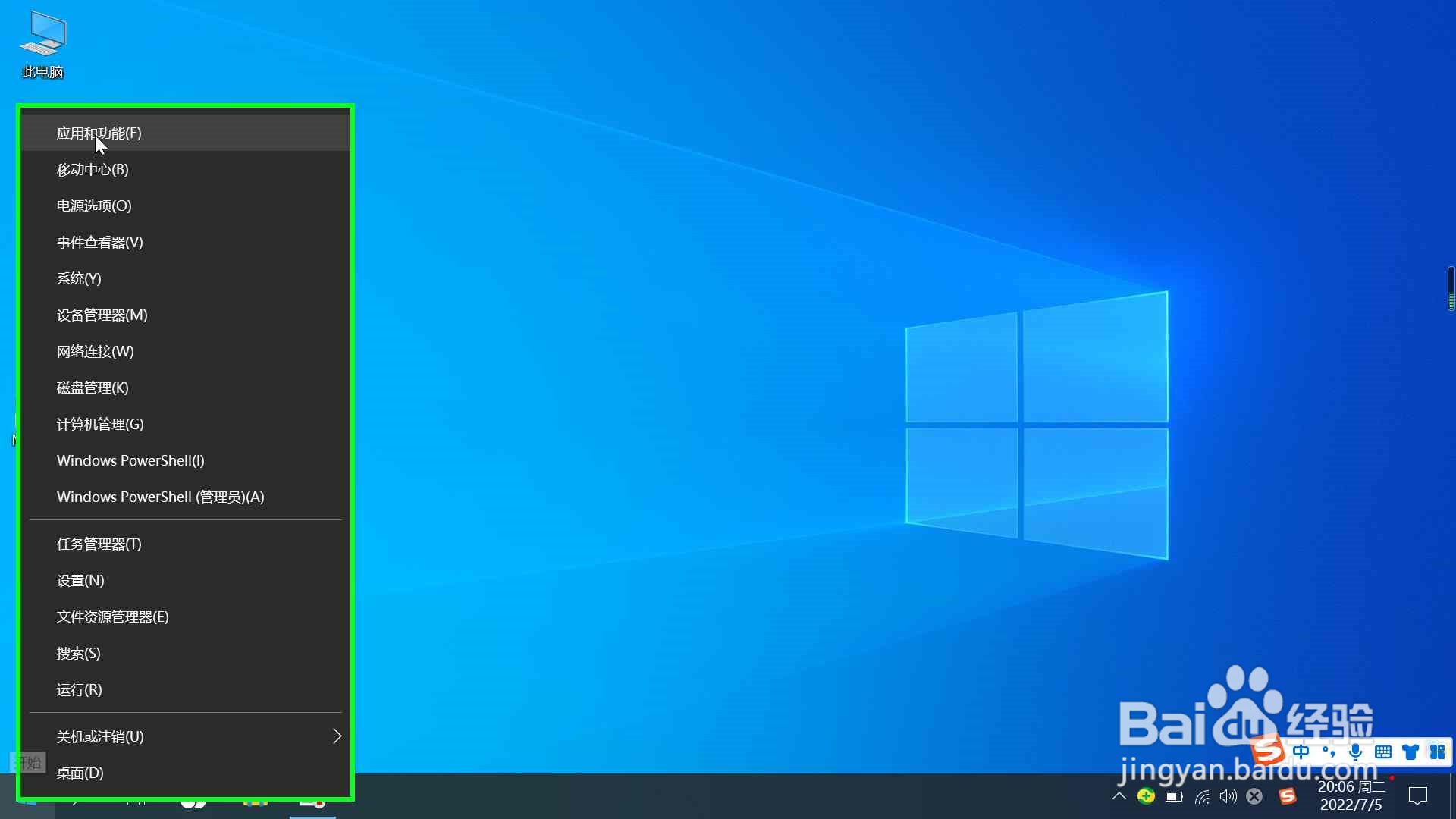The height and width of the screenshot is (819, 1456).
Task: Select 应用和功能(F) in the context menu
Action: 186,133
